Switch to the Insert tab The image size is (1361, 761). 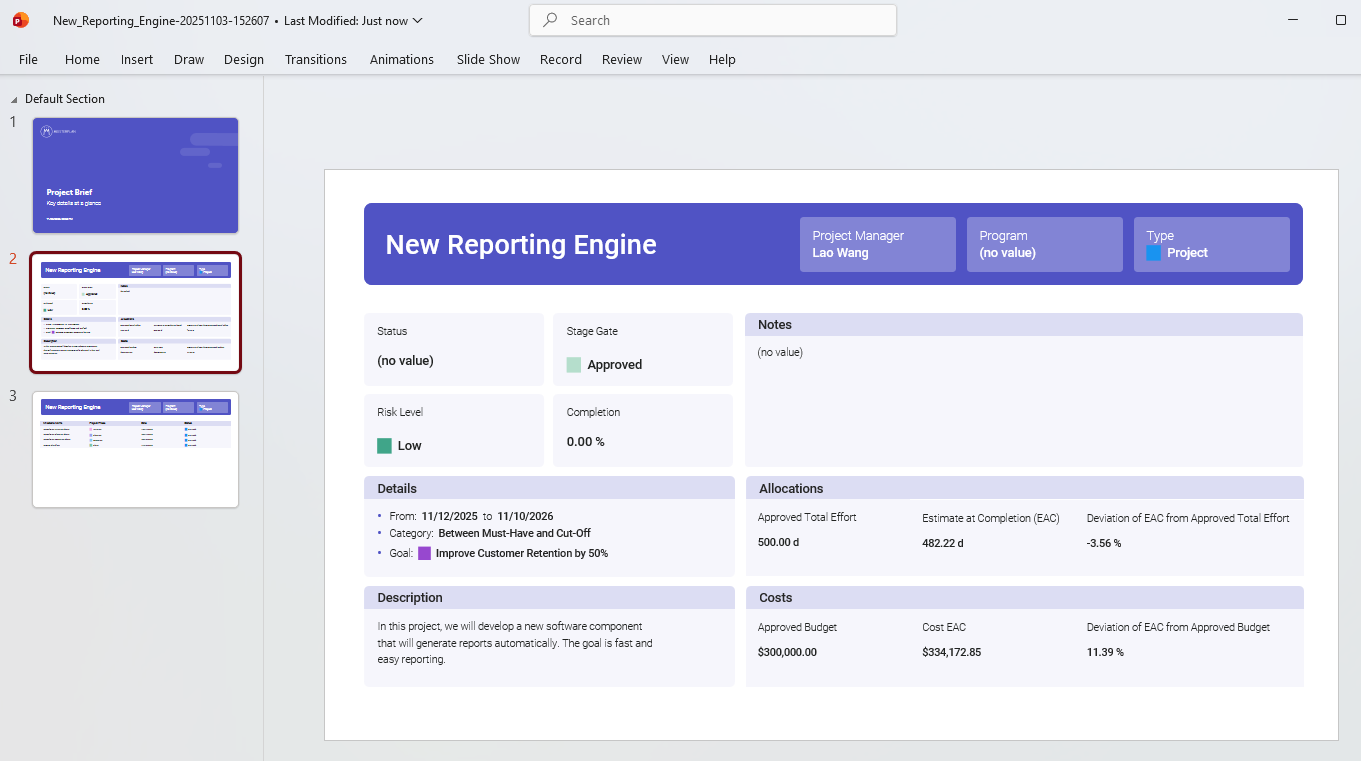coord(136,59)
